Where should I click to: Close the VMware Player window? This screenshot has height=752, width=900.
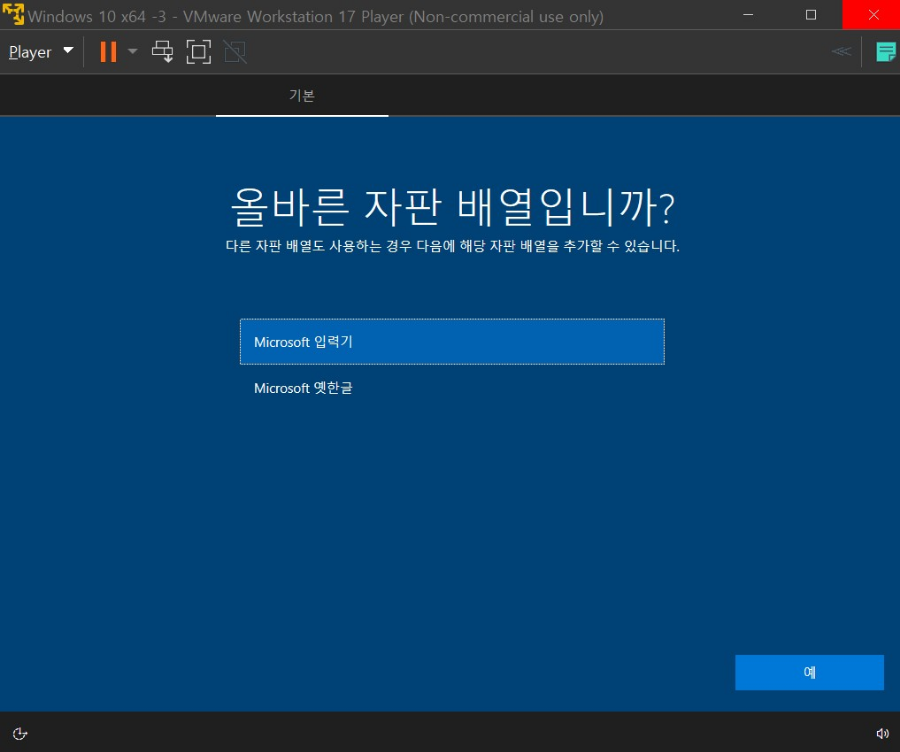tap(873, 14)
